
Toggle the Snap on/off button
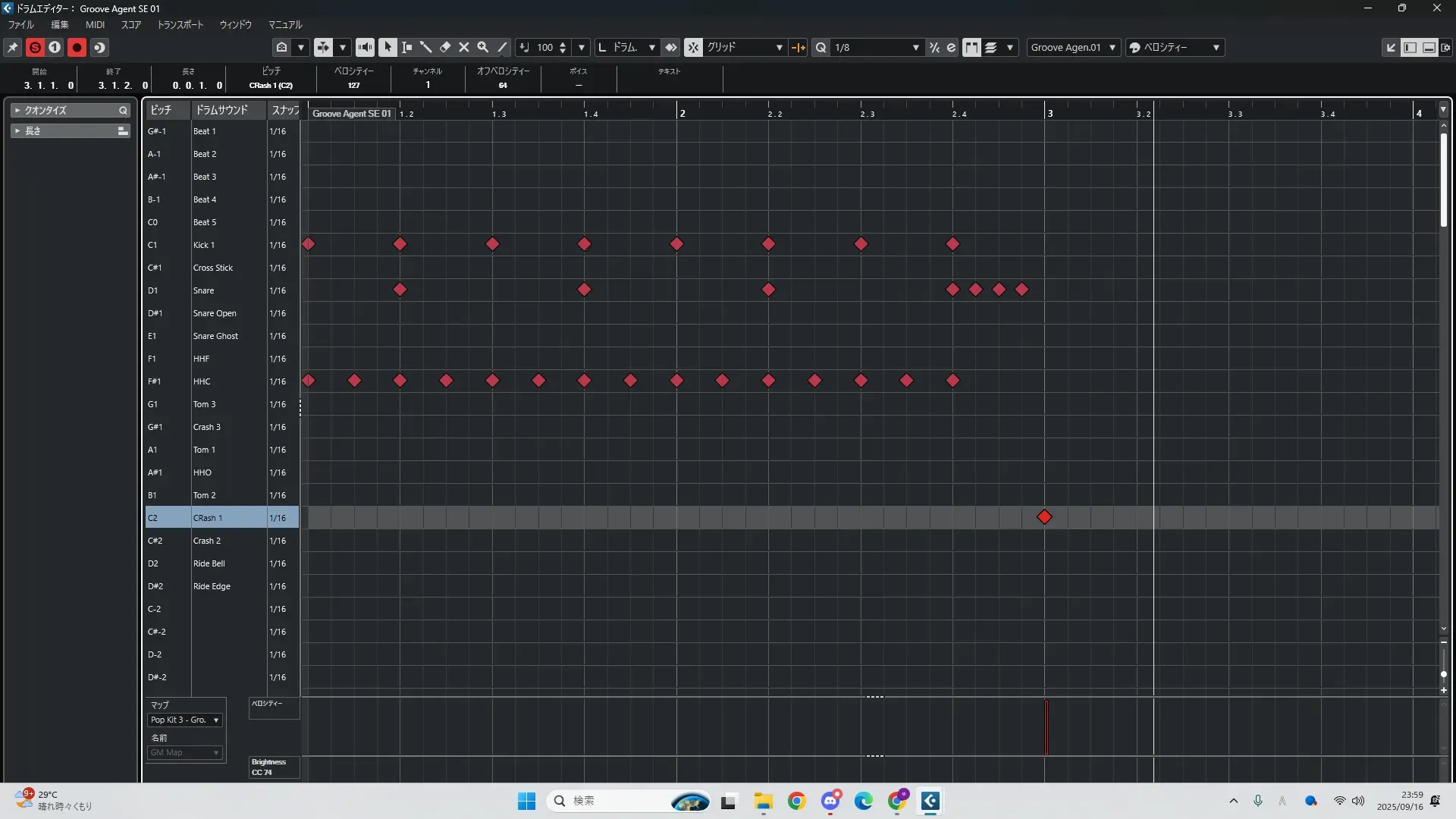click(694, 47)
